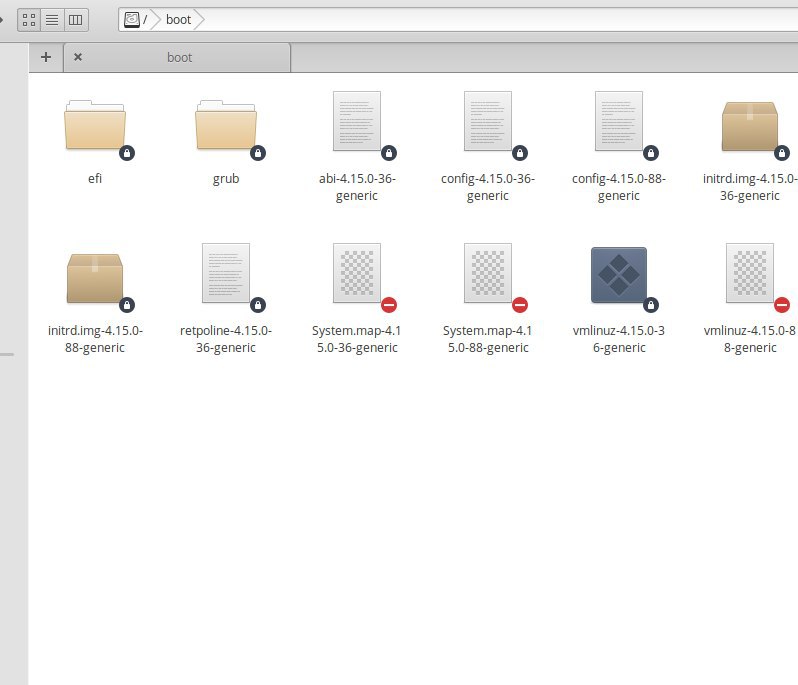This screenshot has height=685, width=798.
Task: Click the lock emblem on config-4.15.0-36-generic
Action: pyautogui.click(x=520, y=153)
